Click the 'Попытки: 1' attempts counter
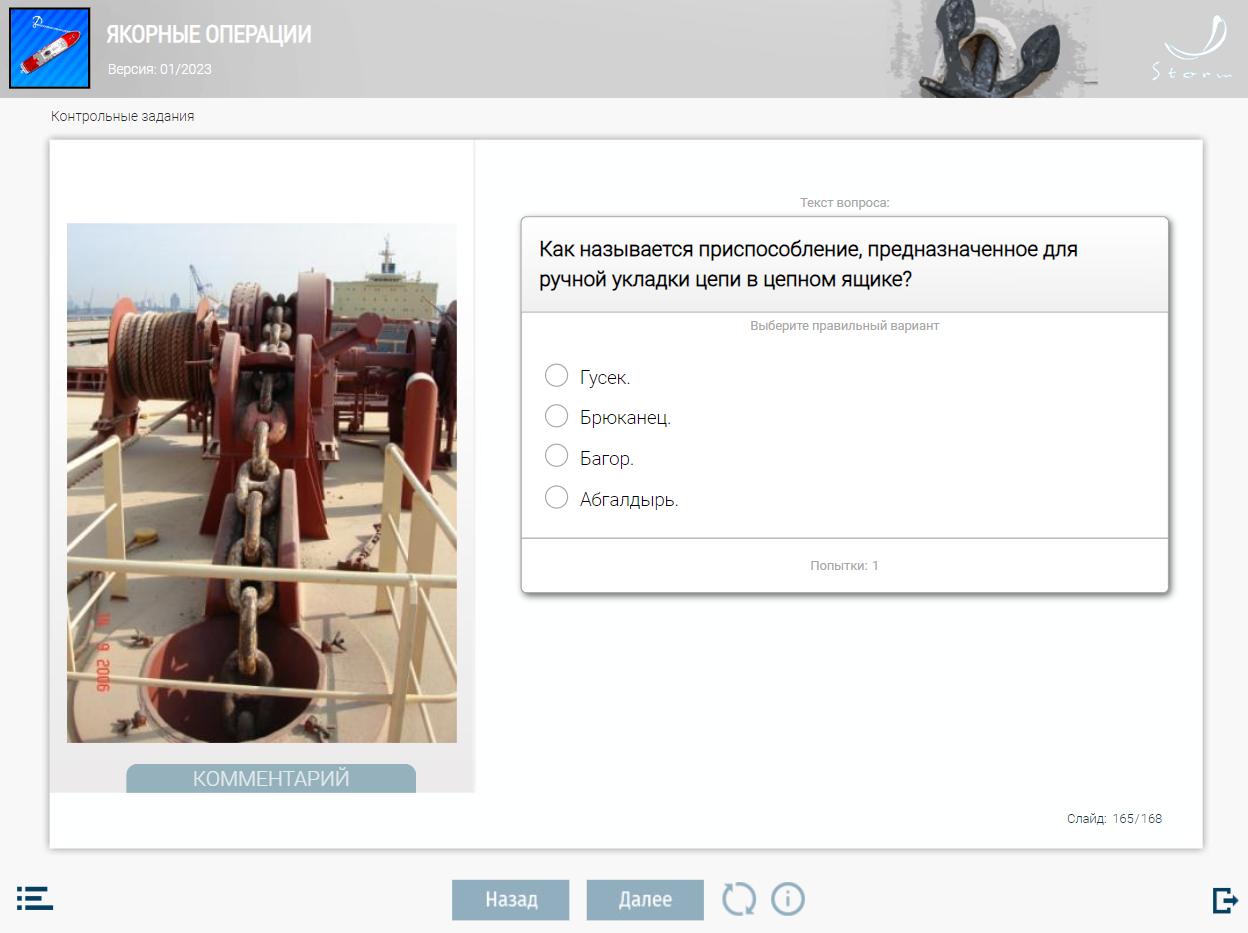 pyautogui.click(x=845, y=566)
